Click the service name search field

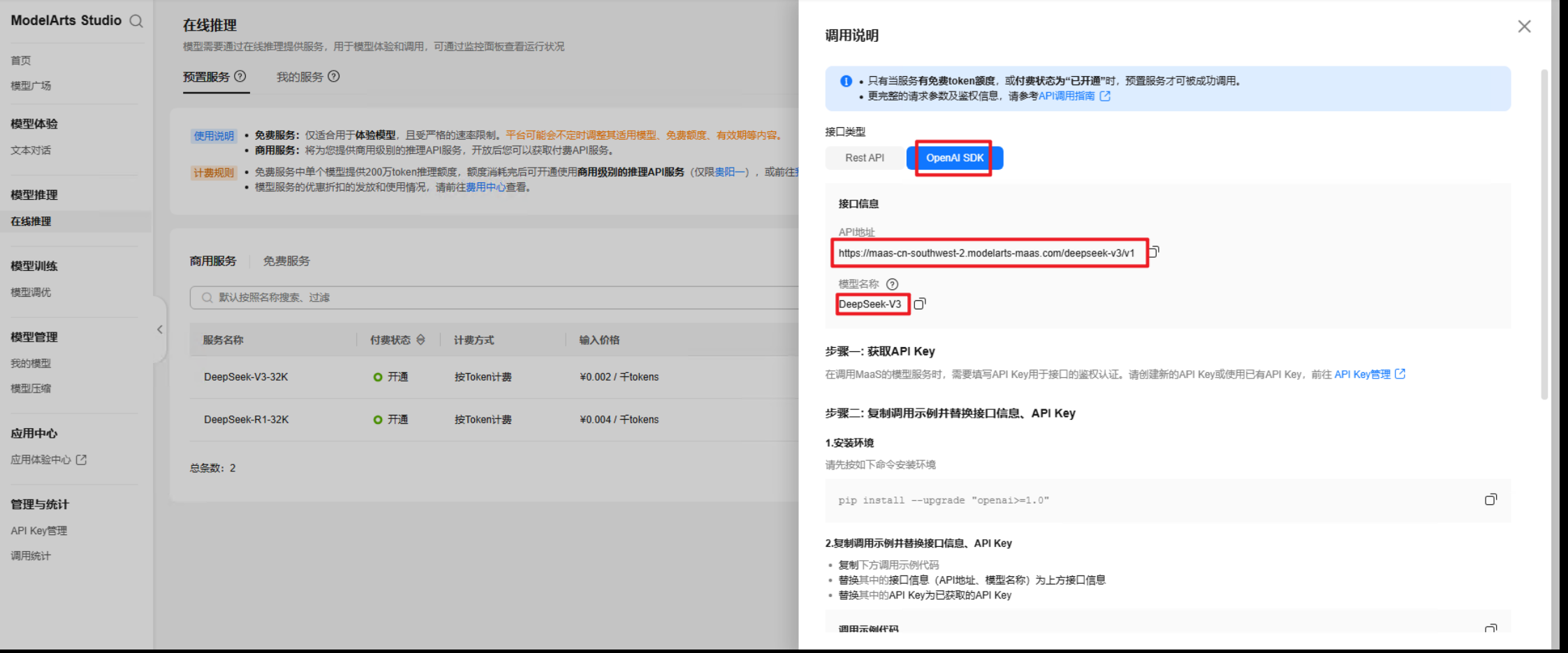pyautogui.click(x=494, y=298)
